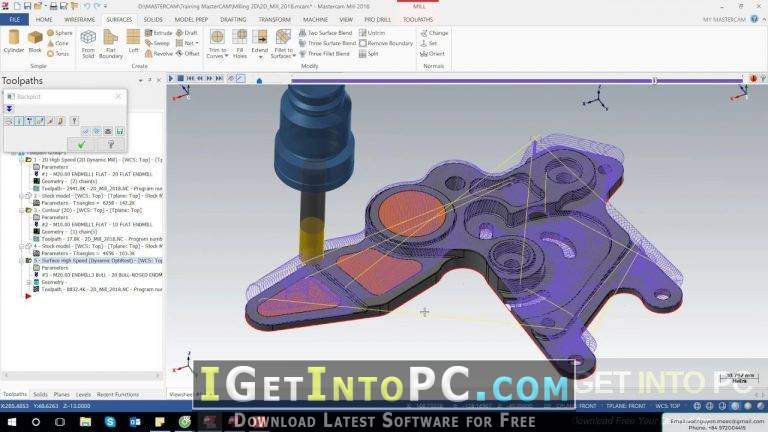768x432 pixels.
Task: Expand the Backplot dialog double-chevron
Action: coord(9,109)
